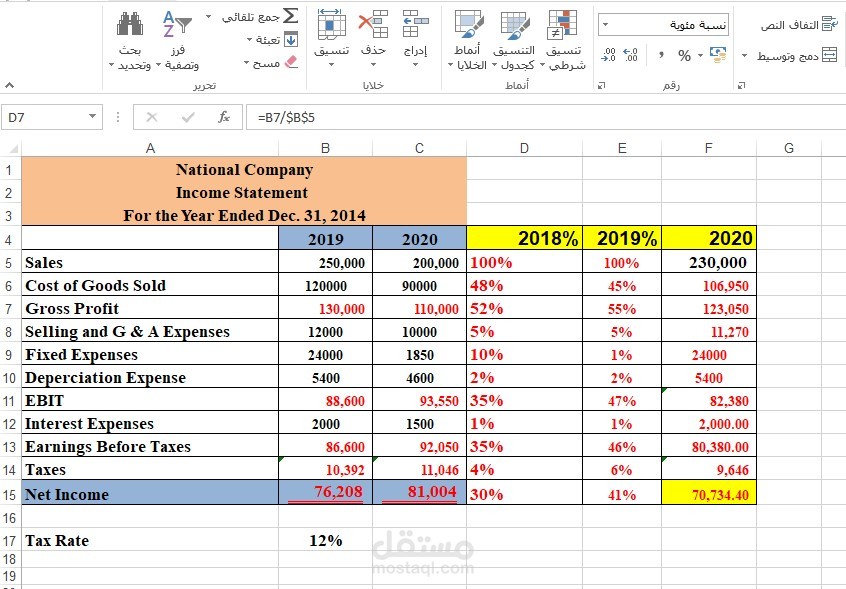Select the 230,000 forecast sales cell
846x589 pixels.
click(709, 262)
